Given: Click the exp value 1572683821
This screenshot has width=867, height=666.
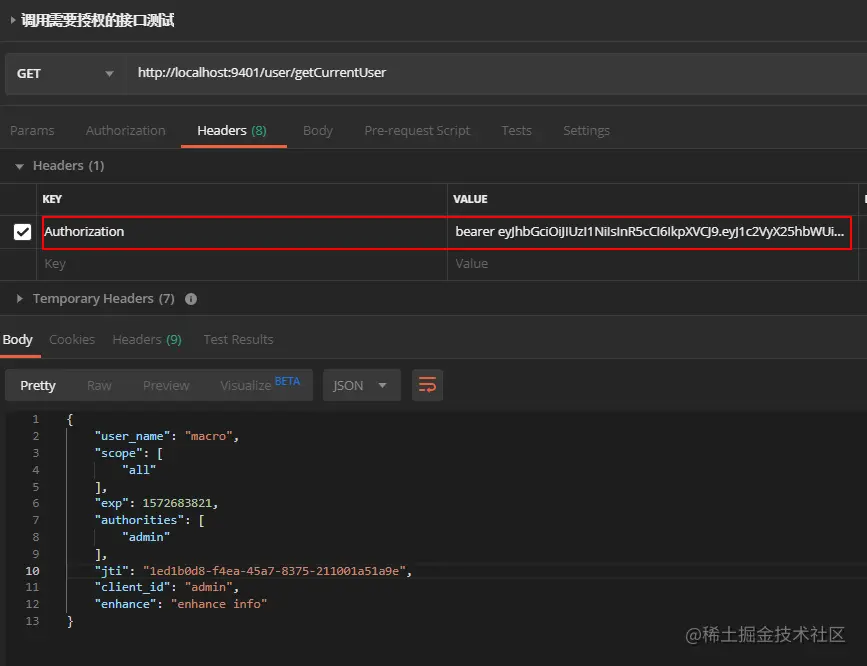Looking at the screenshot, I should [x=177, y=503].
